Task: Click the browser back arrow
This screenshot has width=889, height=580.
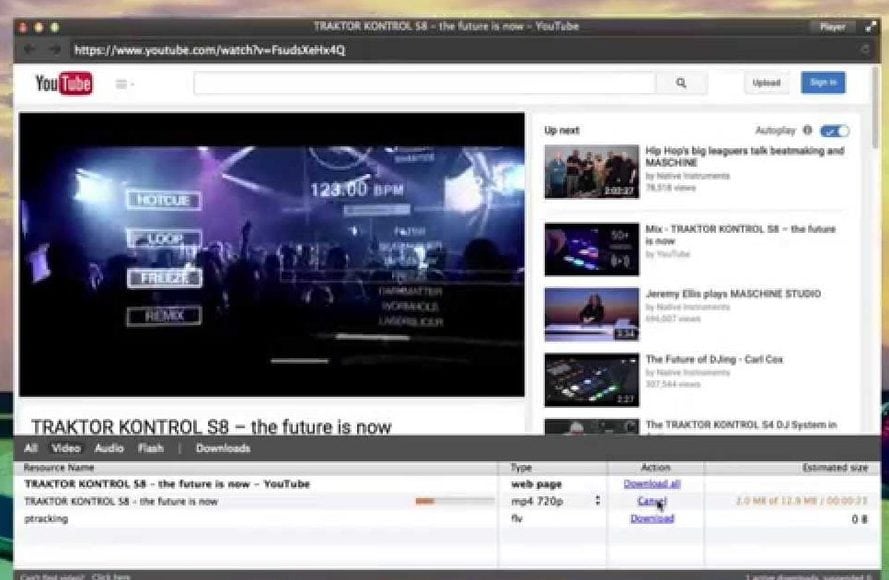Action: (x=28, y=50)
